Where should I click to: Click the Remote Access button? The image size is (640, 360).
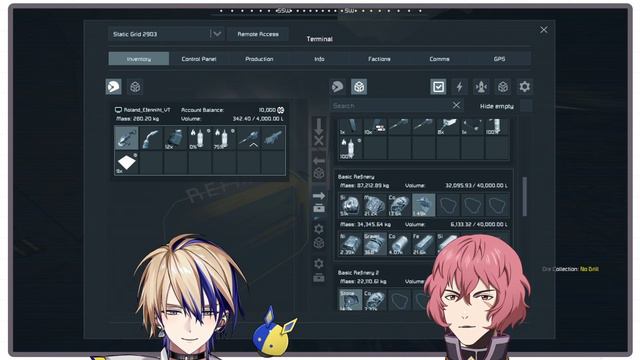pos(258,34)
